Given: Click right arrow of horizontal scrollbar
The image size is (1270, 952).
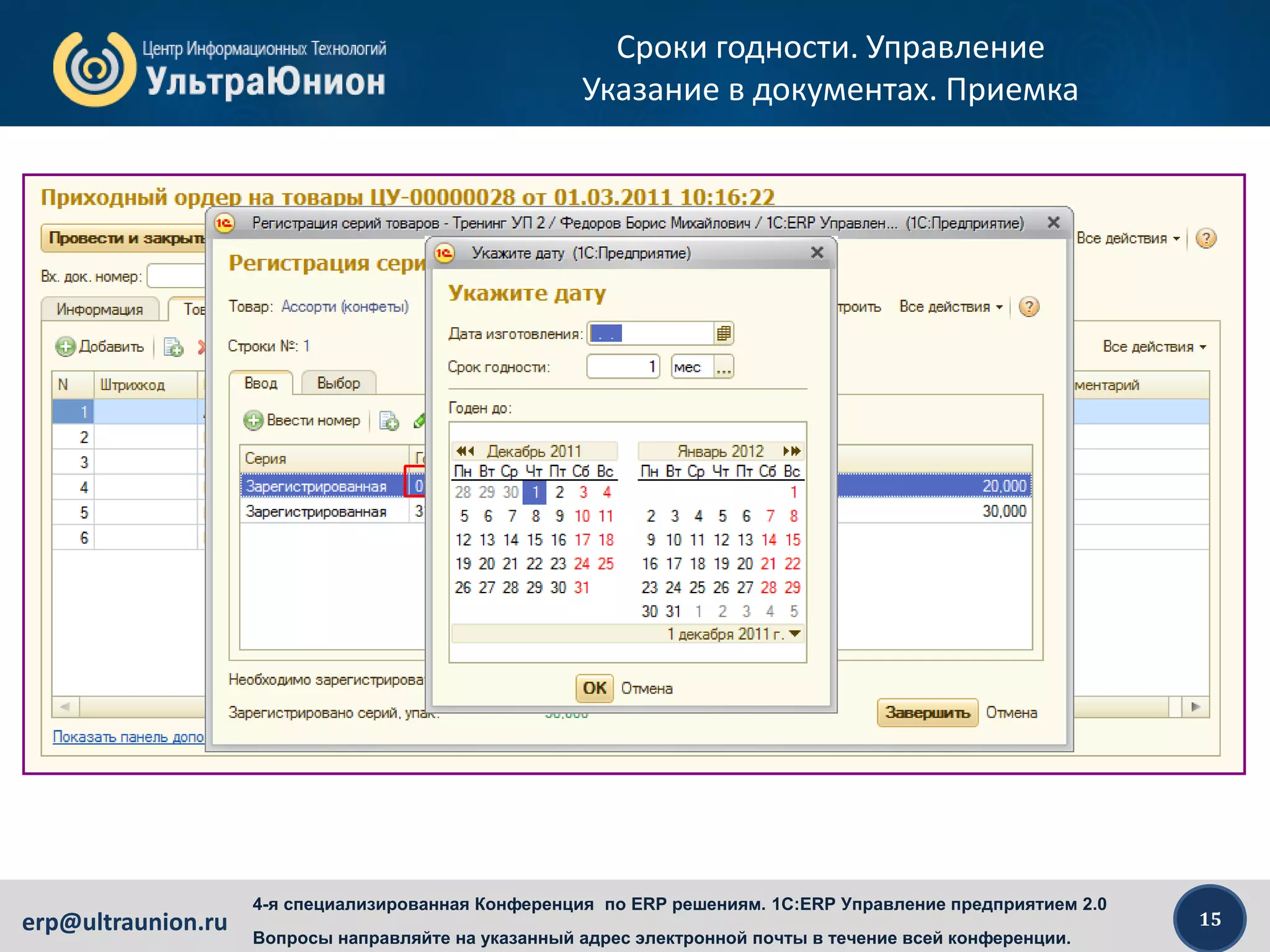Looking at the screenshot, I should click(1196, 707).
